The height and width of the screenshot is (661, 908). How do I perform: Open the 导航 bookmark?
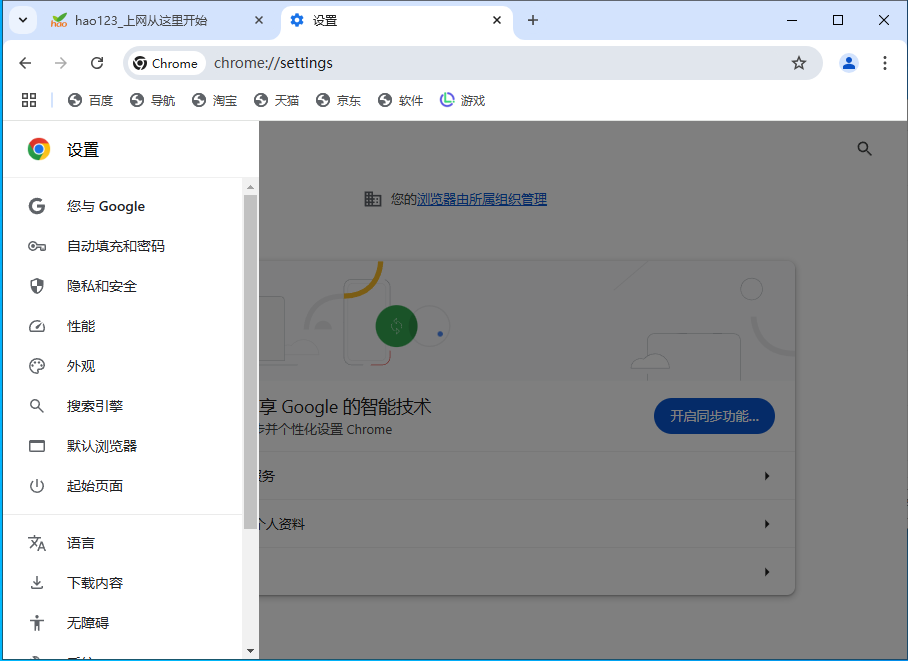[x=152, y=100]
